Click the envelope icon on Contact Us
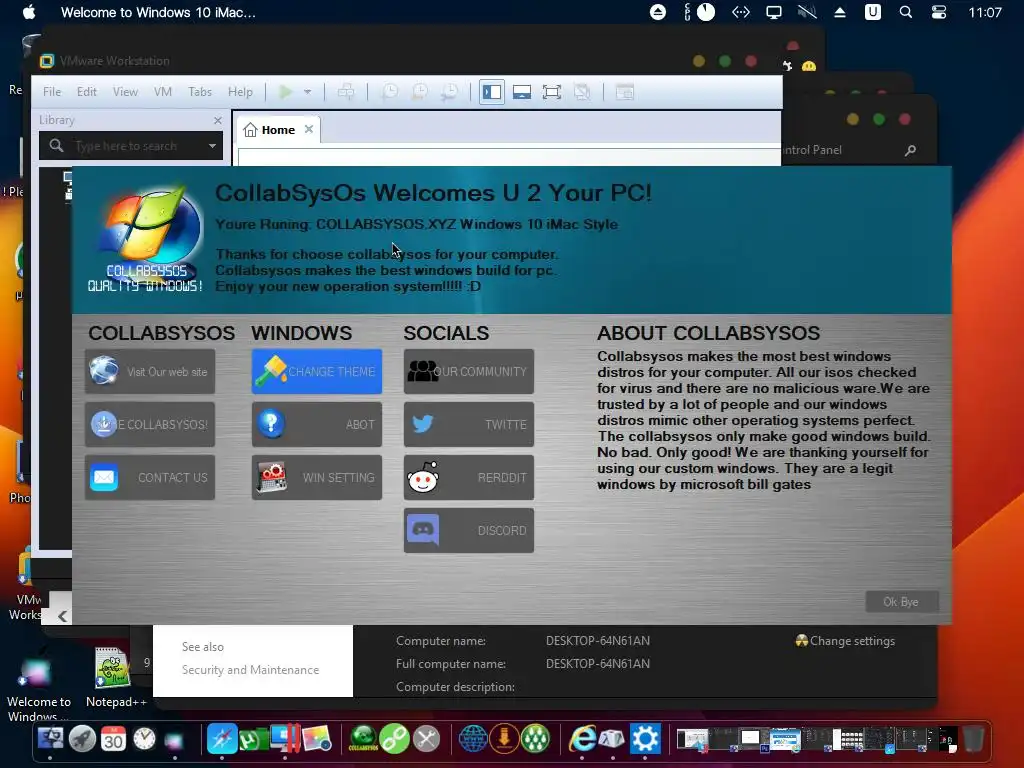Viewport: 1024px width, 768px height. (x=104, y=477)
